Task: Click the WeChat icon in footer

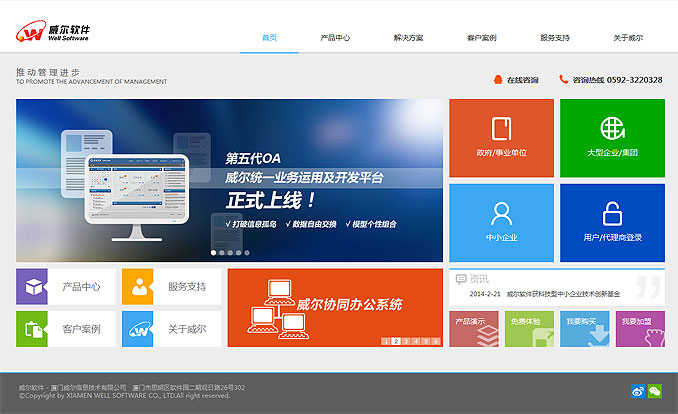Action: [655, 391]
